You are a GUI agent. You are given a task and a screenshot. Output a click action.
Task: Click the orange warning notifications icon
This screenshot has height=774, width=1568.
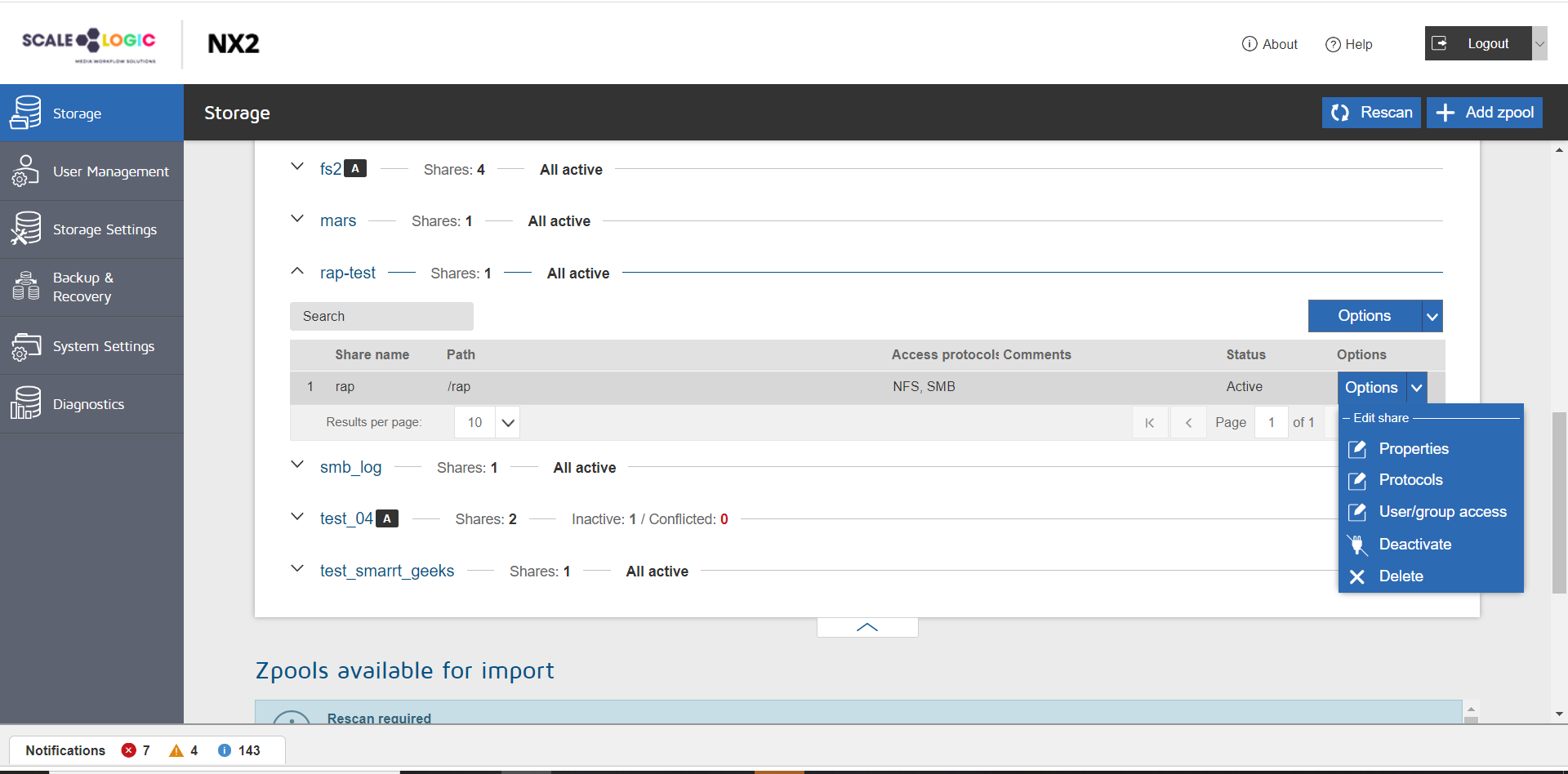pyautogui.click(x=176, y=750)
